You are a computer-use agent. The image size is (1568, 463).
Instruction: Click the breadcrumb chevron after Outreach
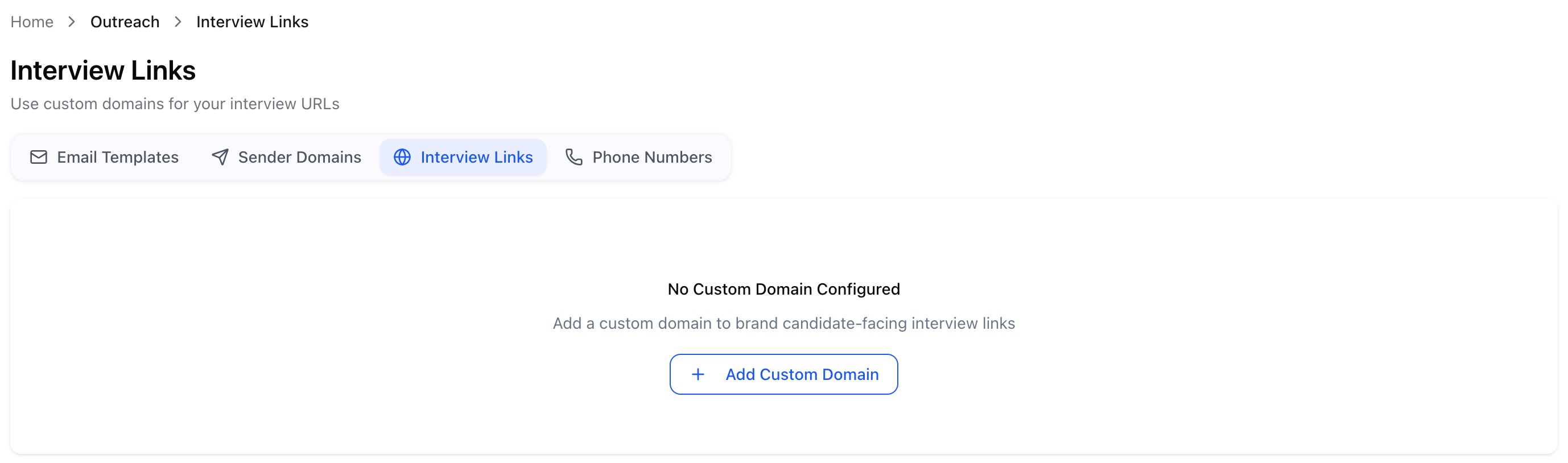coord(178,22)
